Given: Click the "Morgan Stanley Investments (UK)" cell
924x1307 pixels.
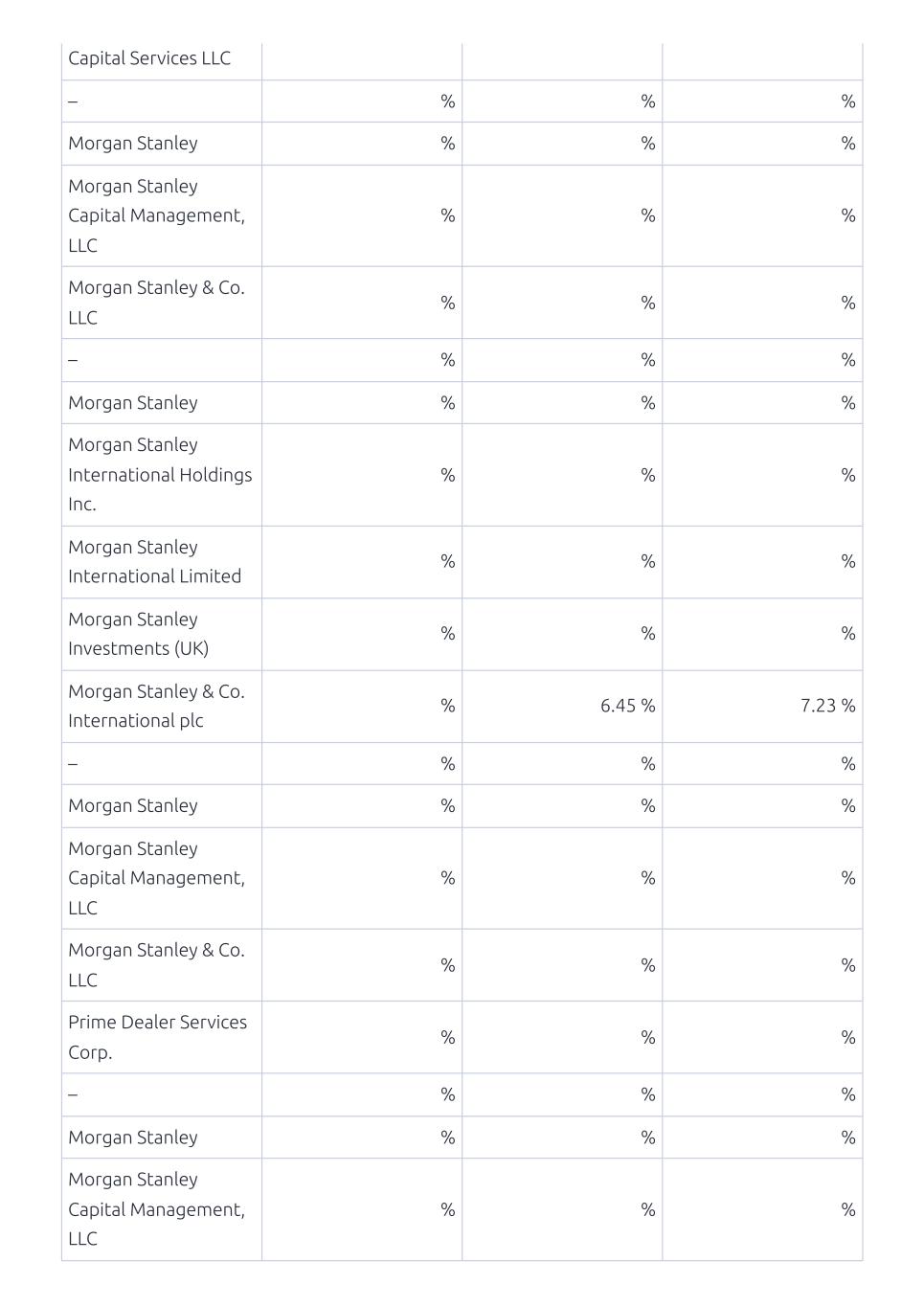Looking at the screenshot, I should [x=161, y=634].
